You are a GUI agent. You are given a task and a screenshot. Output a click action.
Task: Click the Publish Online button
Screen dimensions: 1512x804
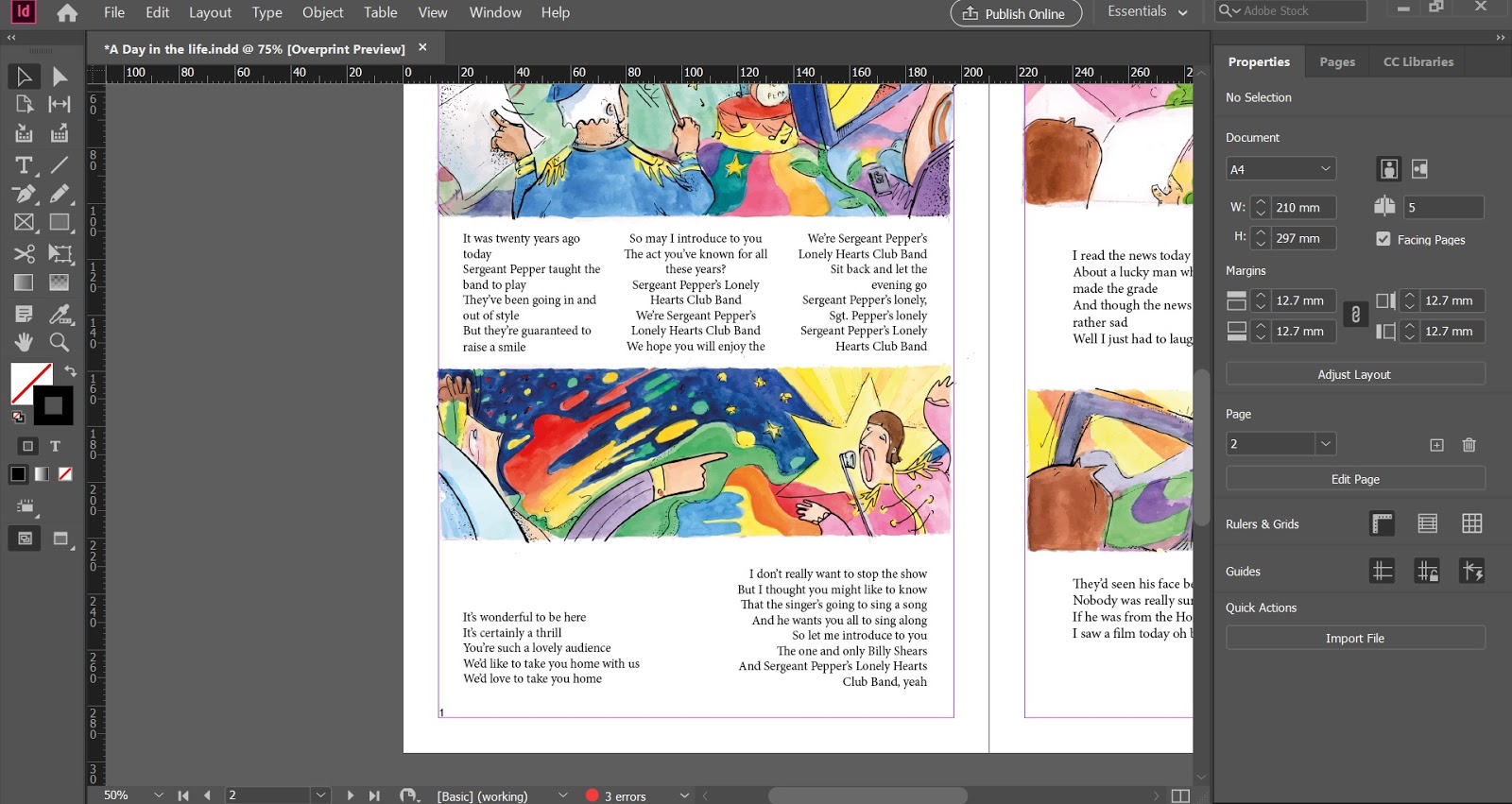(x=1016, y=13)
